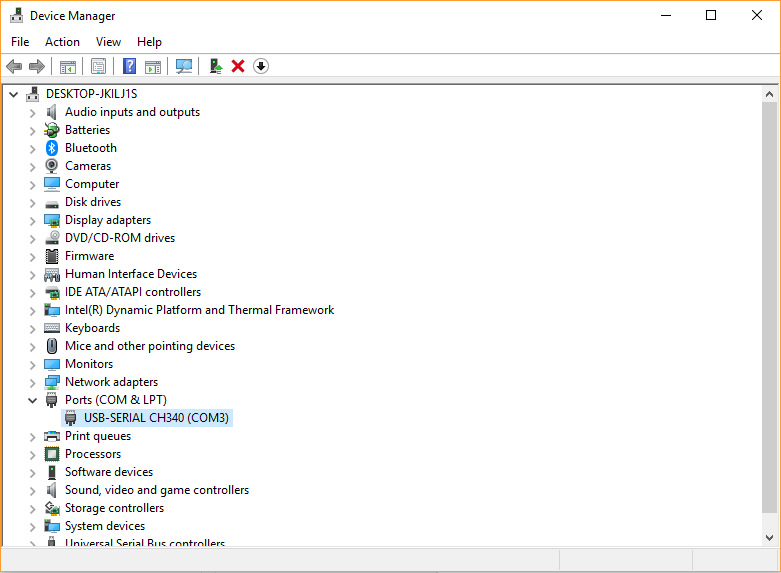Open the View menu
The width and height of the screenshot is (781, 573).
[x=108, y=42]
